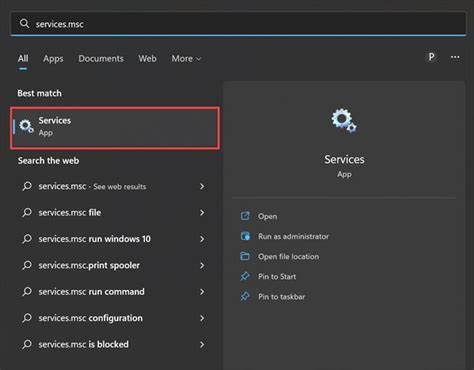474x370 pixels.
Task: Open the Services best match result
Action: (x=115, y=128)
